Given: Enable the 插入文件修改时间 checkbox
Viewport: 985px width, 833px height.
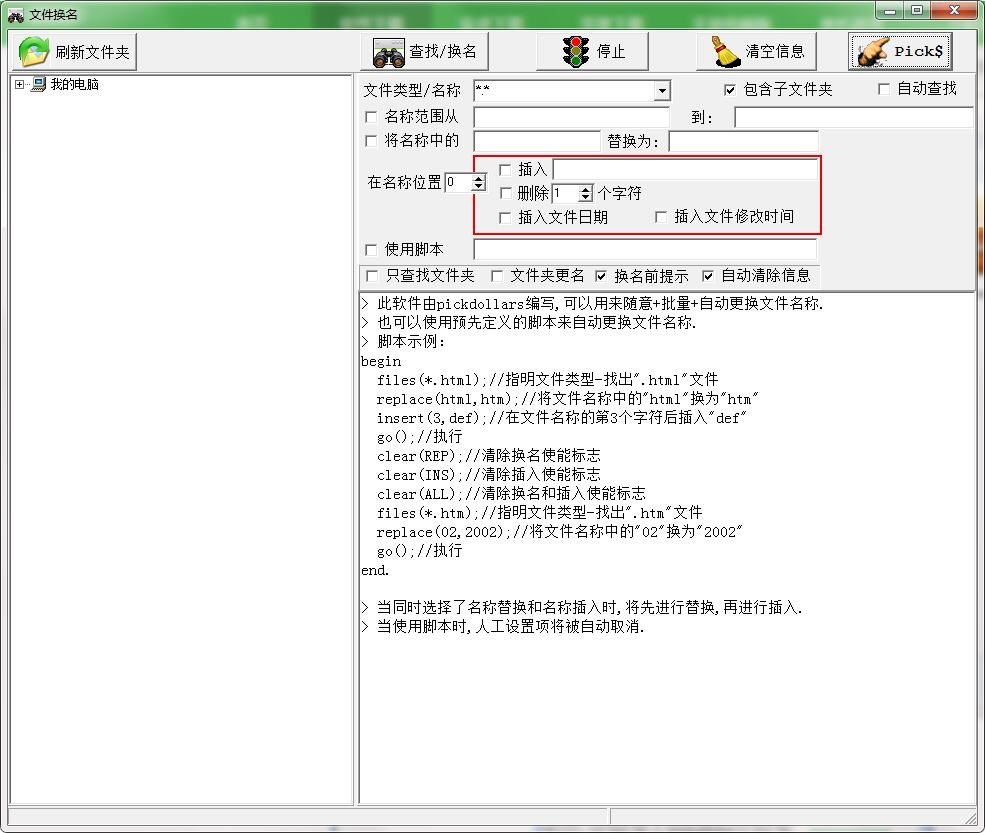Looking at the screenshot, I should 661,217.
